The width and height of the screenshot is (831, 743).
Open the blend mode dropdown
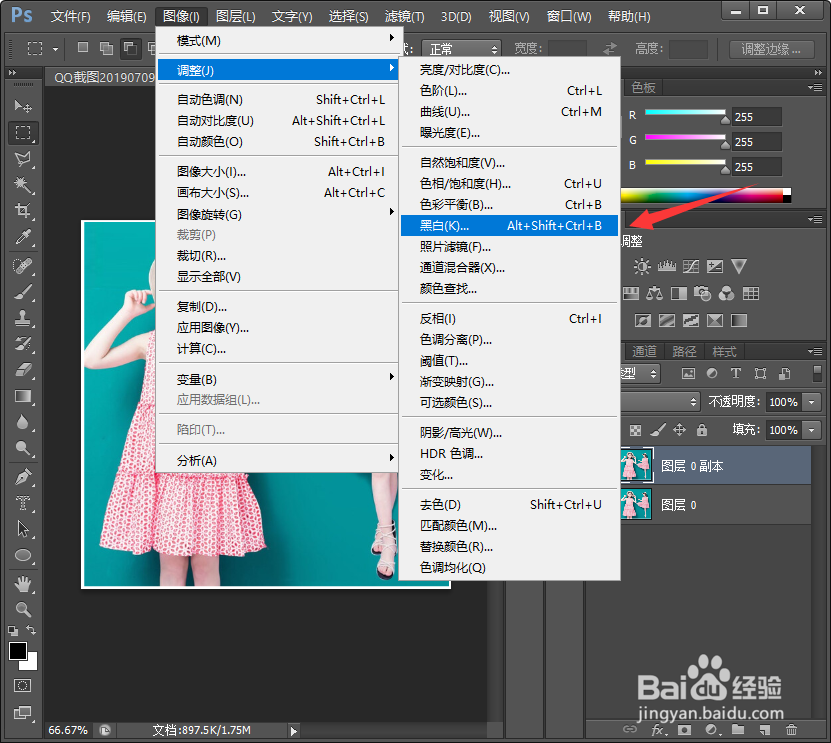click(x=661, y=402)
